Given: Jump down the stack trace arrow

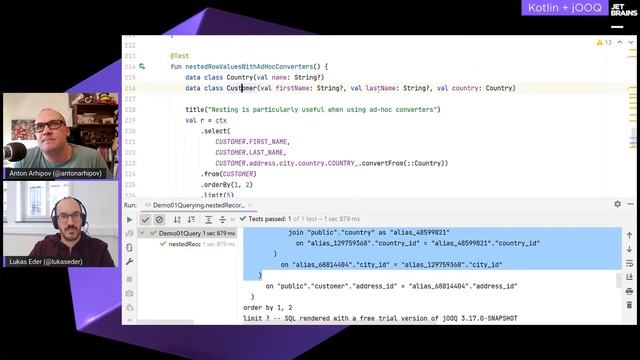Looking at the screenshot, I should [x=629, y=249].
